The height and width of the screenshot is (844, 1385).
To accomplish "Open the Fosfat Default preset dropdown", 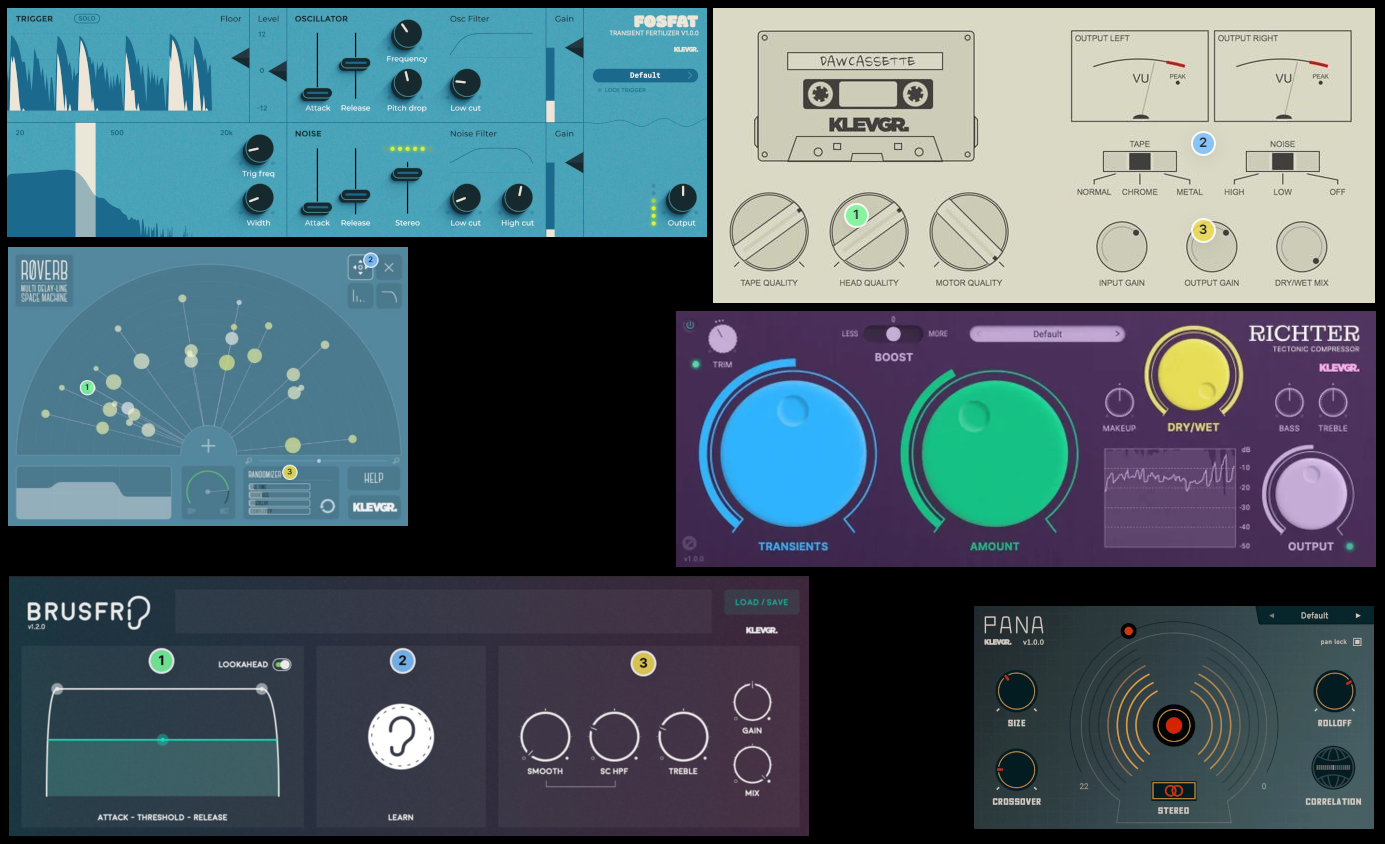I will [x=645, y=75].
